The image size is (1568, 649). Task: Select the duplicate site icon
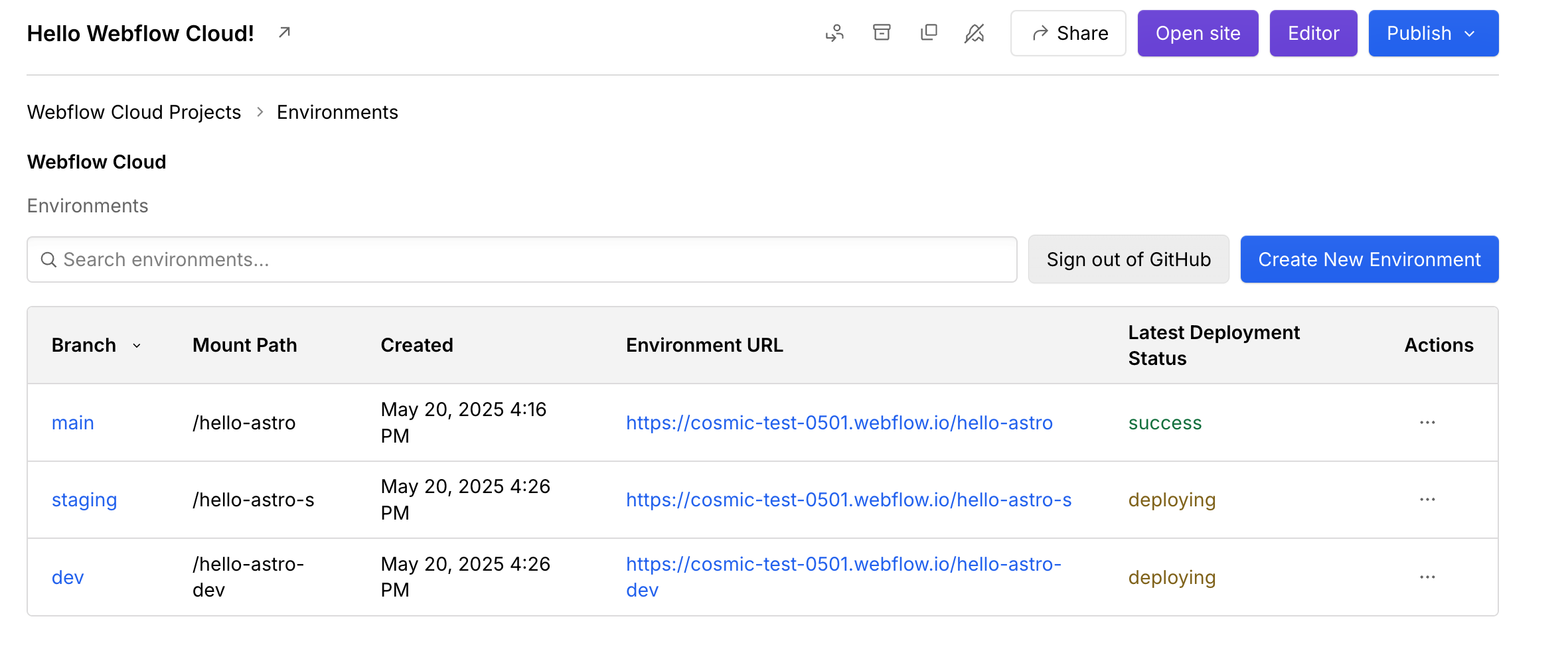pyautogui.click(x=929, y=33)
